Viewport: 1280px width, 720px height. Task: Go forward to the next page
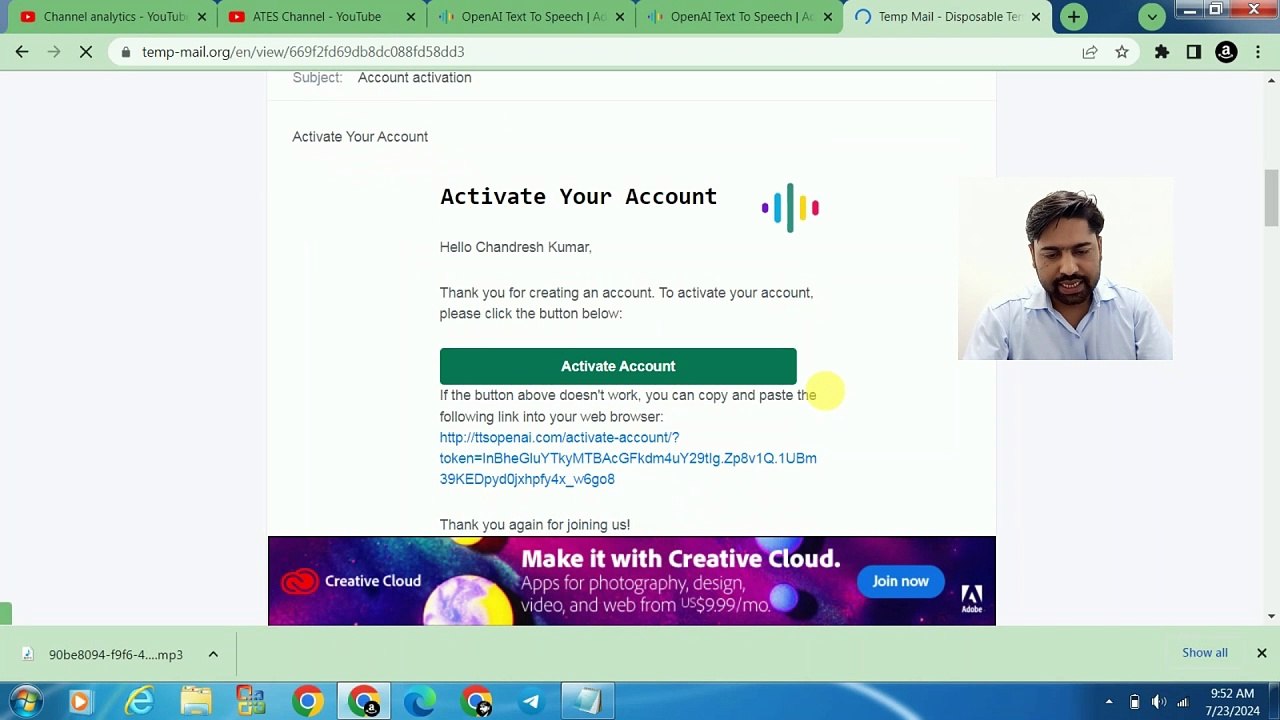pos(54,51)
